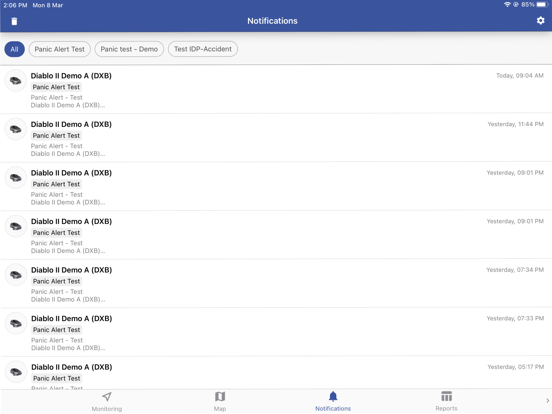Tap the Wi-Fi icon in status bar

pos(507,5)
